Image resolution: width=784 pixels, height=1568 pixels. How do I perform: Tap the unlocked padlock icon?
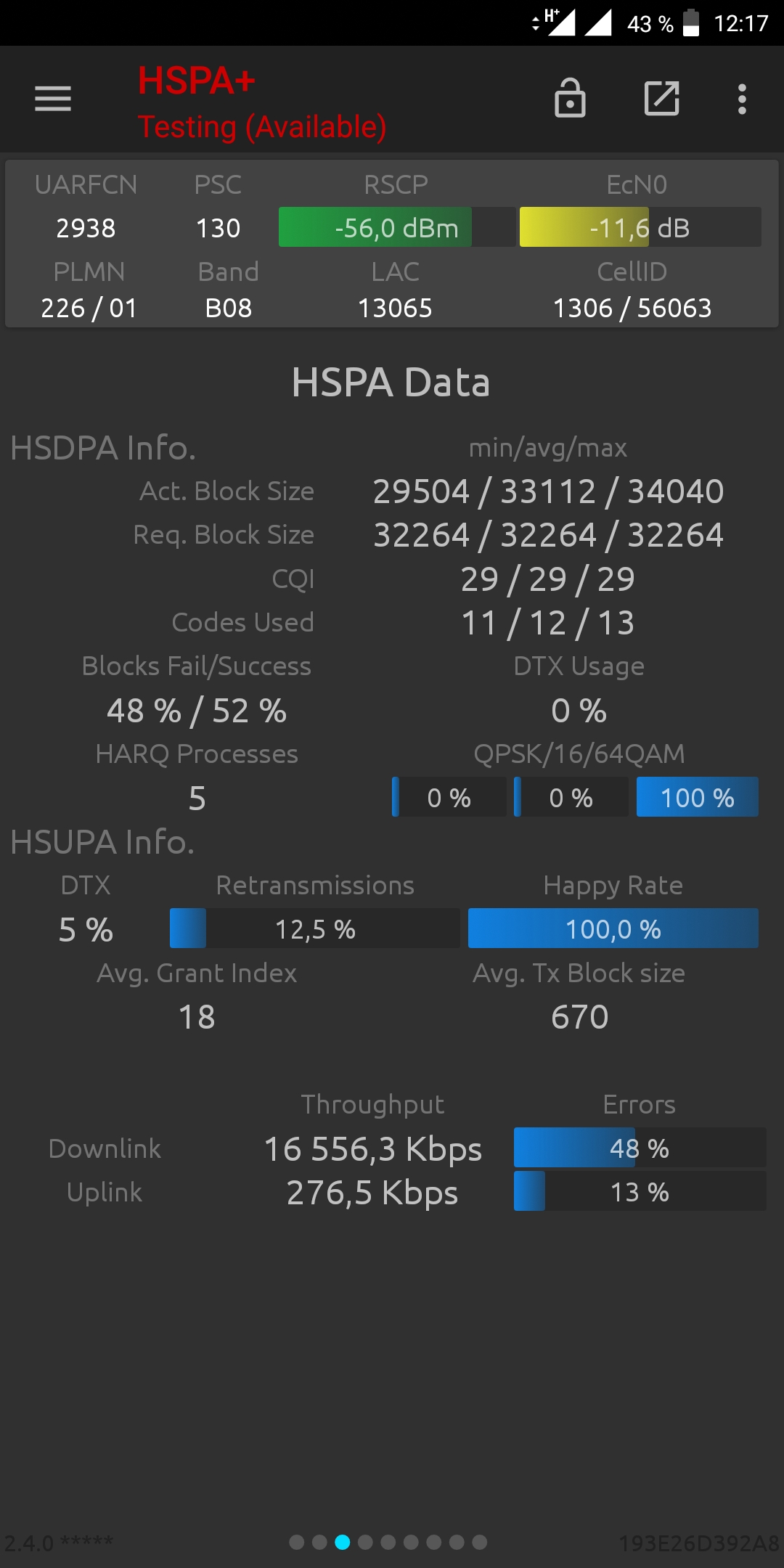(x=570, y=98)
